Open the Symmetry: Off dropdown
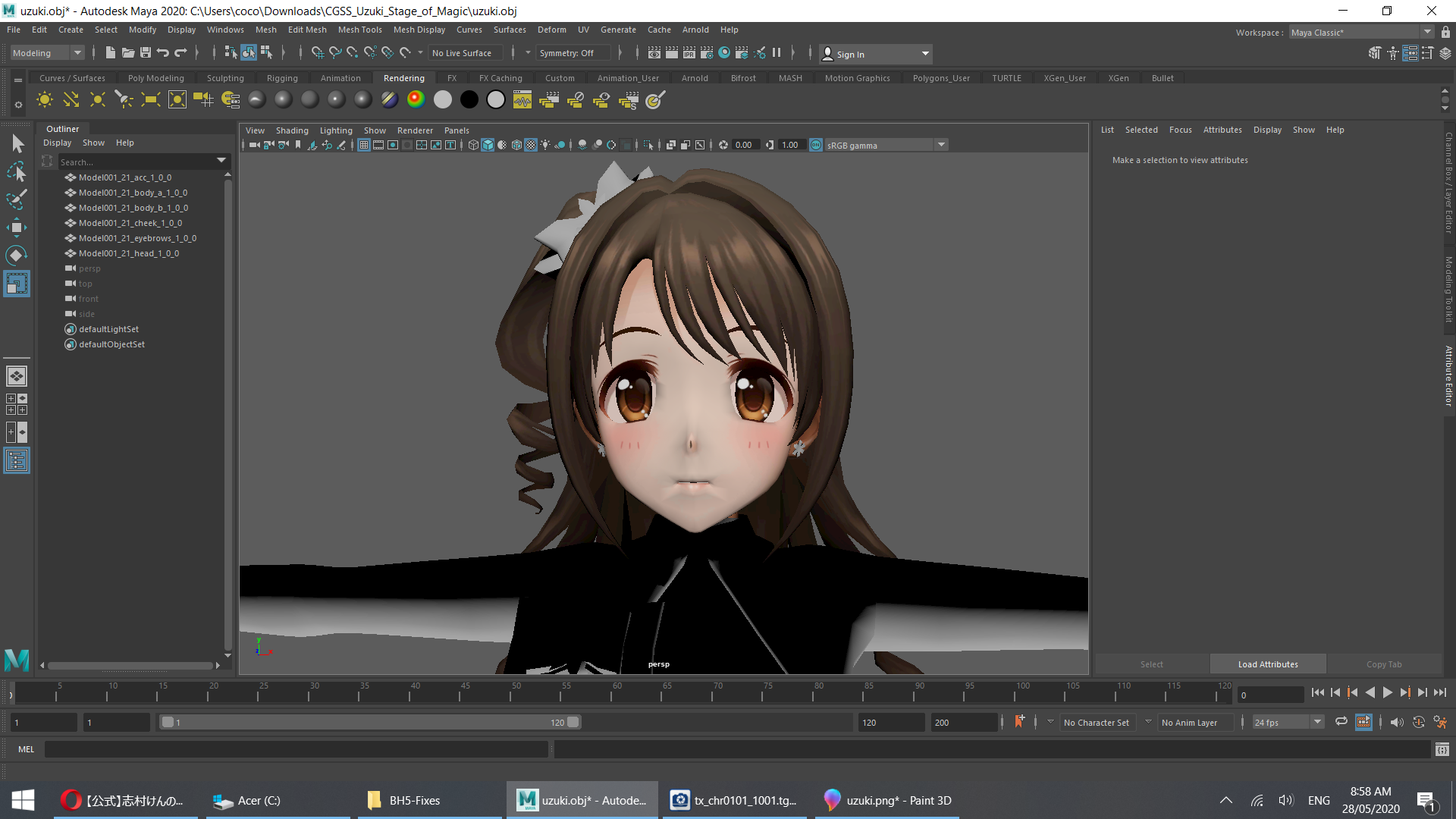The image size is (1456, 819). tap(573, 53)
